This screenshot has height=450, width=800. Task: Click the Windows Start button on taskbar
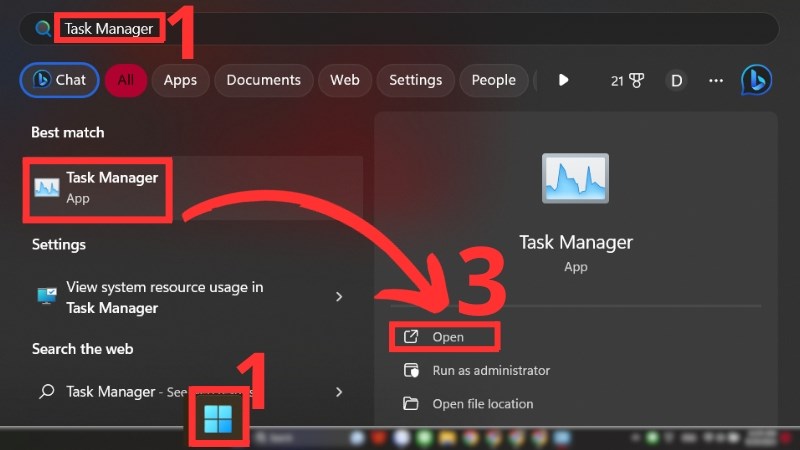click(218, 419)
